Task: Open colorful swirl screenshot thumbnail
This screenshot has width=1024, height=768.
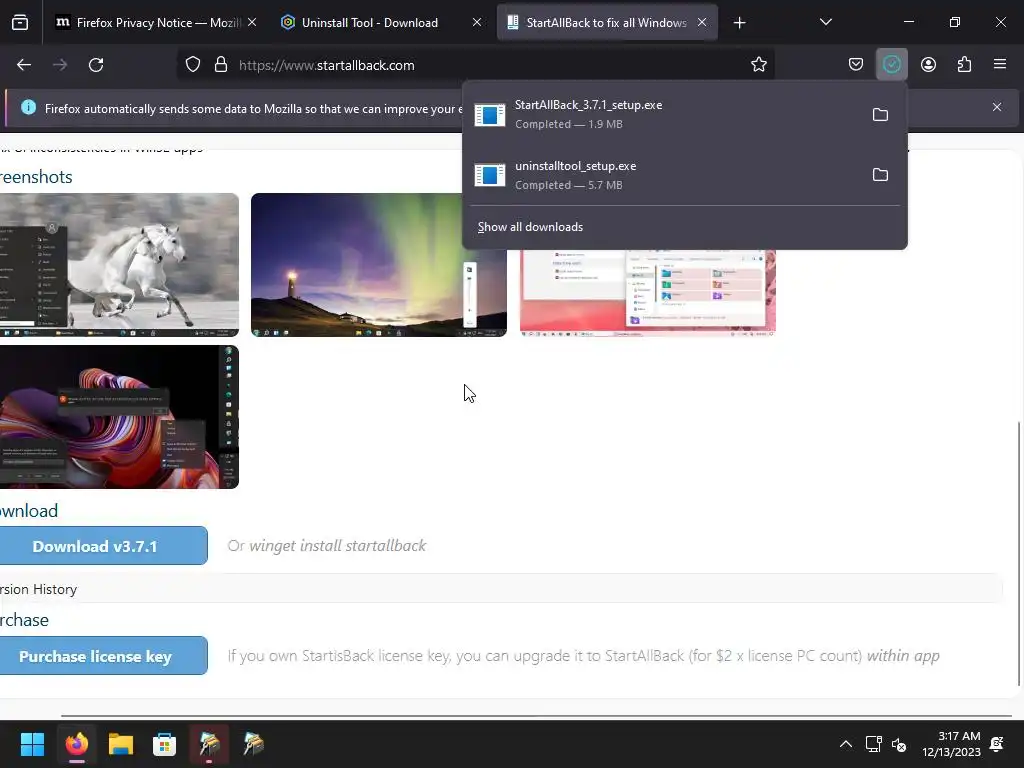Action: pyautogui.click(x=119, y=417)
